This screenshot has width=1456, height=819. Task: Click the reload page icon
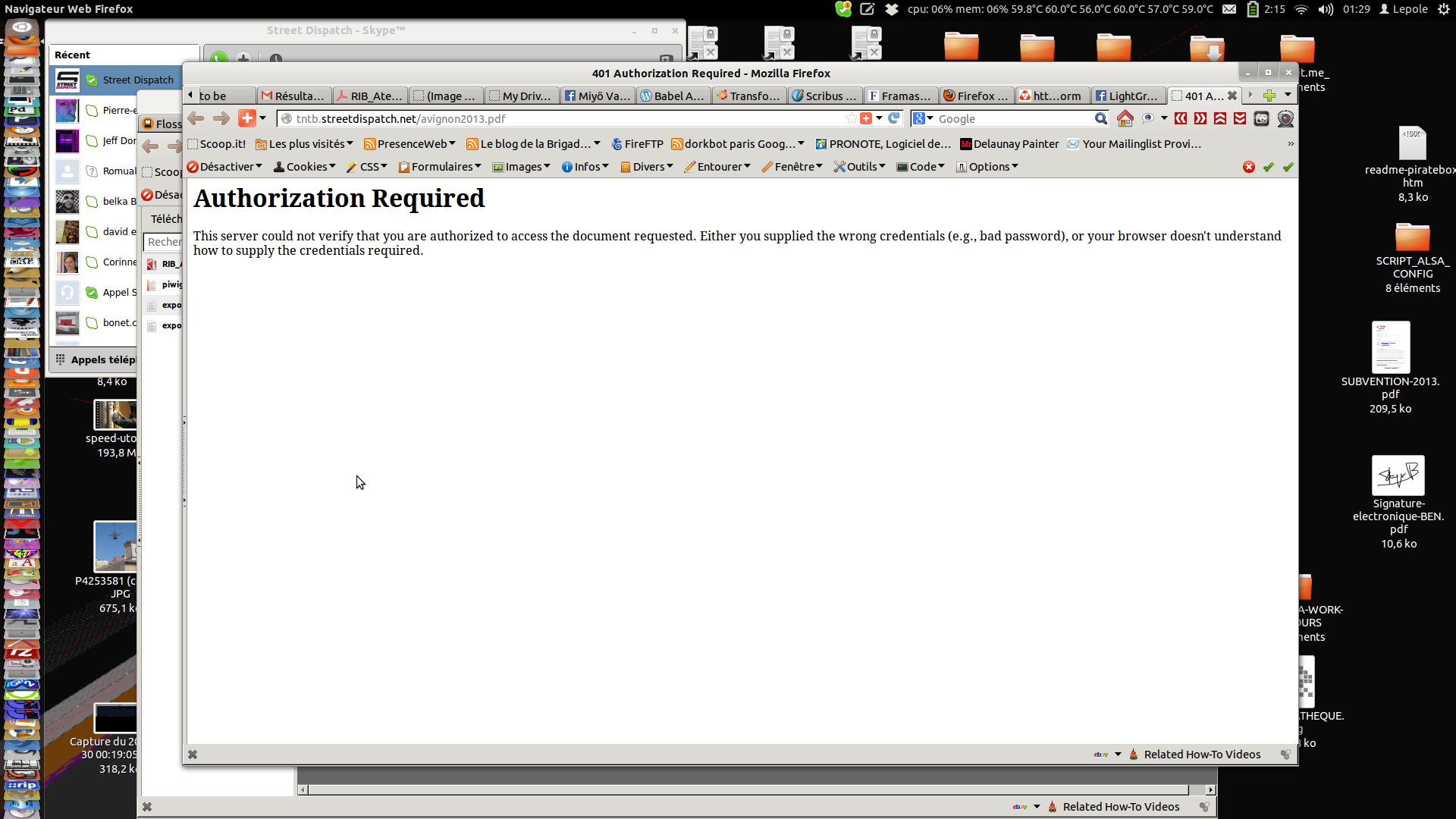tap(894, 118)
